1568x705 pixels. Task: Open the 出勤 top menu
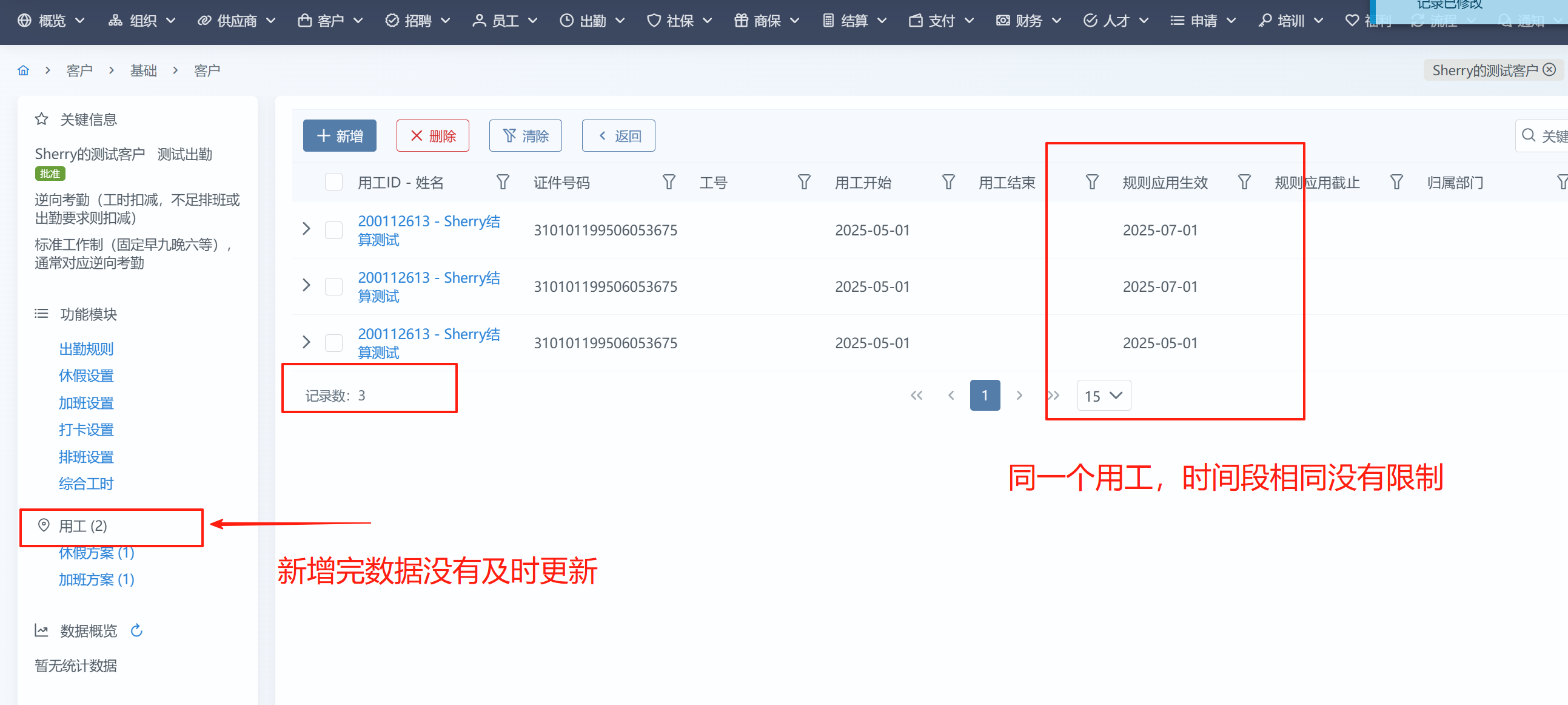pyautogui.click(x=592, y=21)
